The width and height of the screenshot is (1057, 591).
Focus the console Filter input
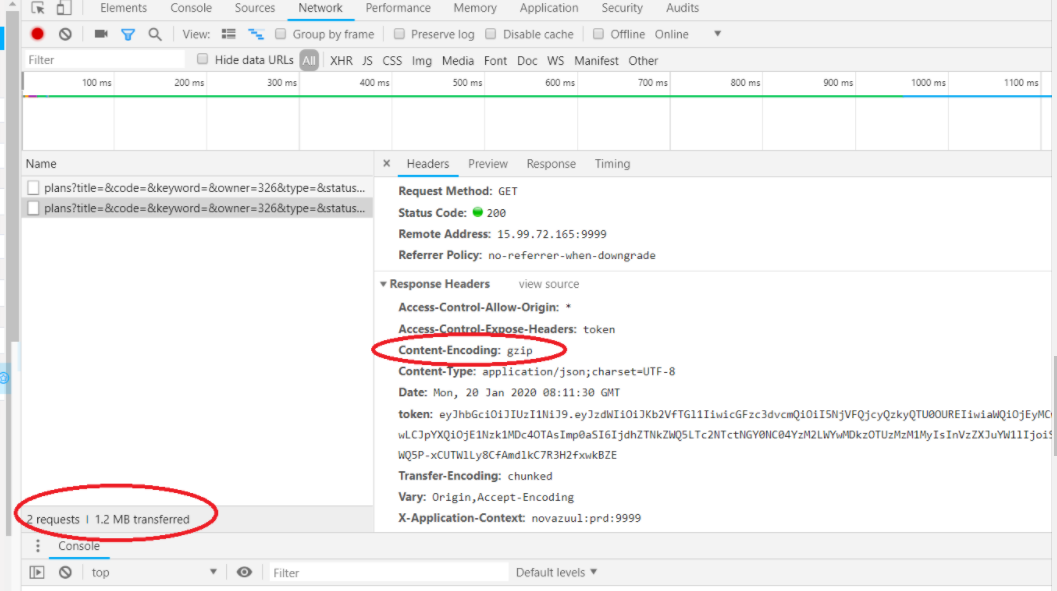pos(388,572)
